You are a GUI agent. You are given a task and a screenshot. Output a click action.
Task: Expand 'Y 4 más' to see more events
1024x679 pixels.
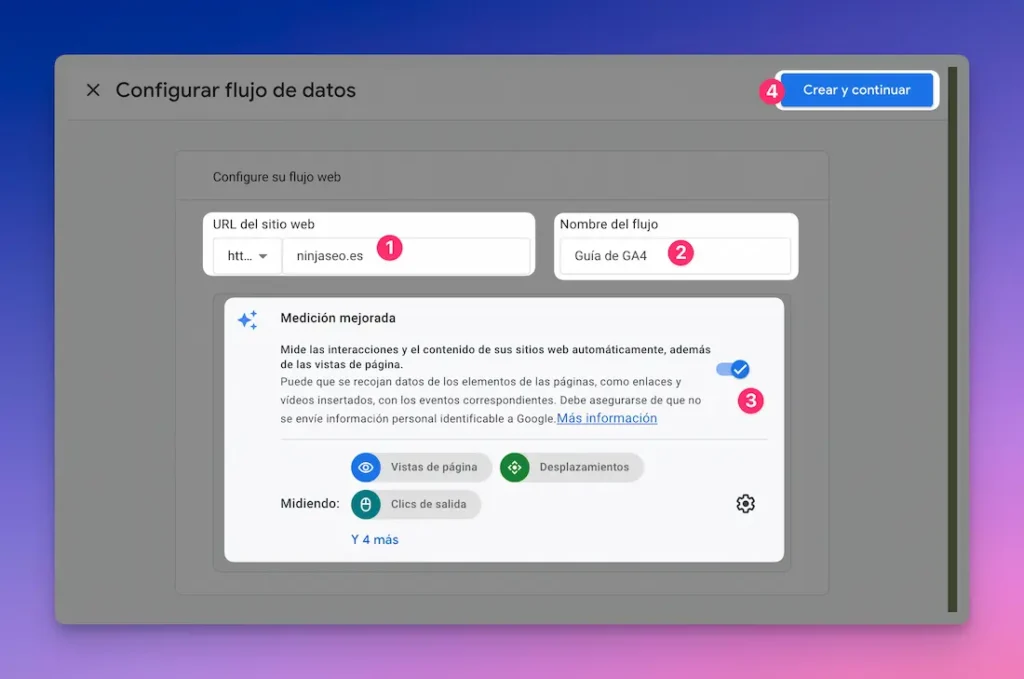(374, 538)
